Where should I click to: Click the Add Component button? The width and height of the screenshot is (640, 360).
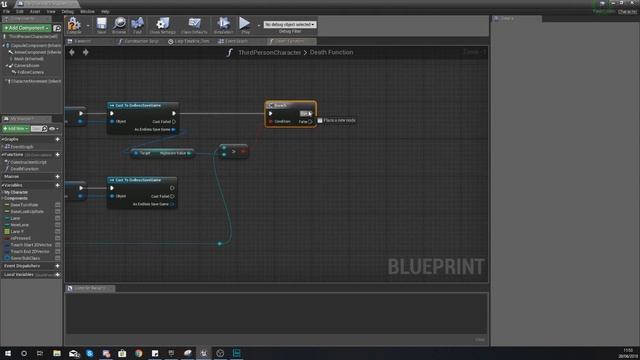pos(26,28)
